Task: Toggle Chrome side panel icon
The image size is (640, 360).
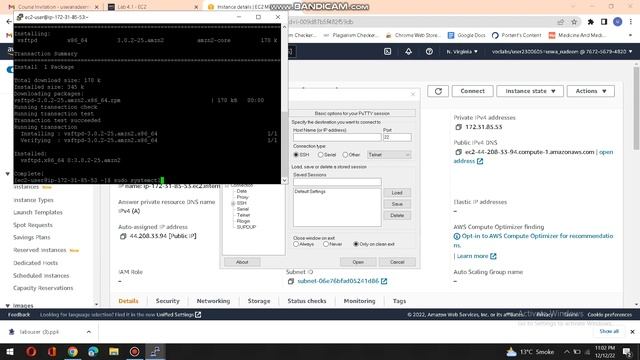Action: coord(604,22)
